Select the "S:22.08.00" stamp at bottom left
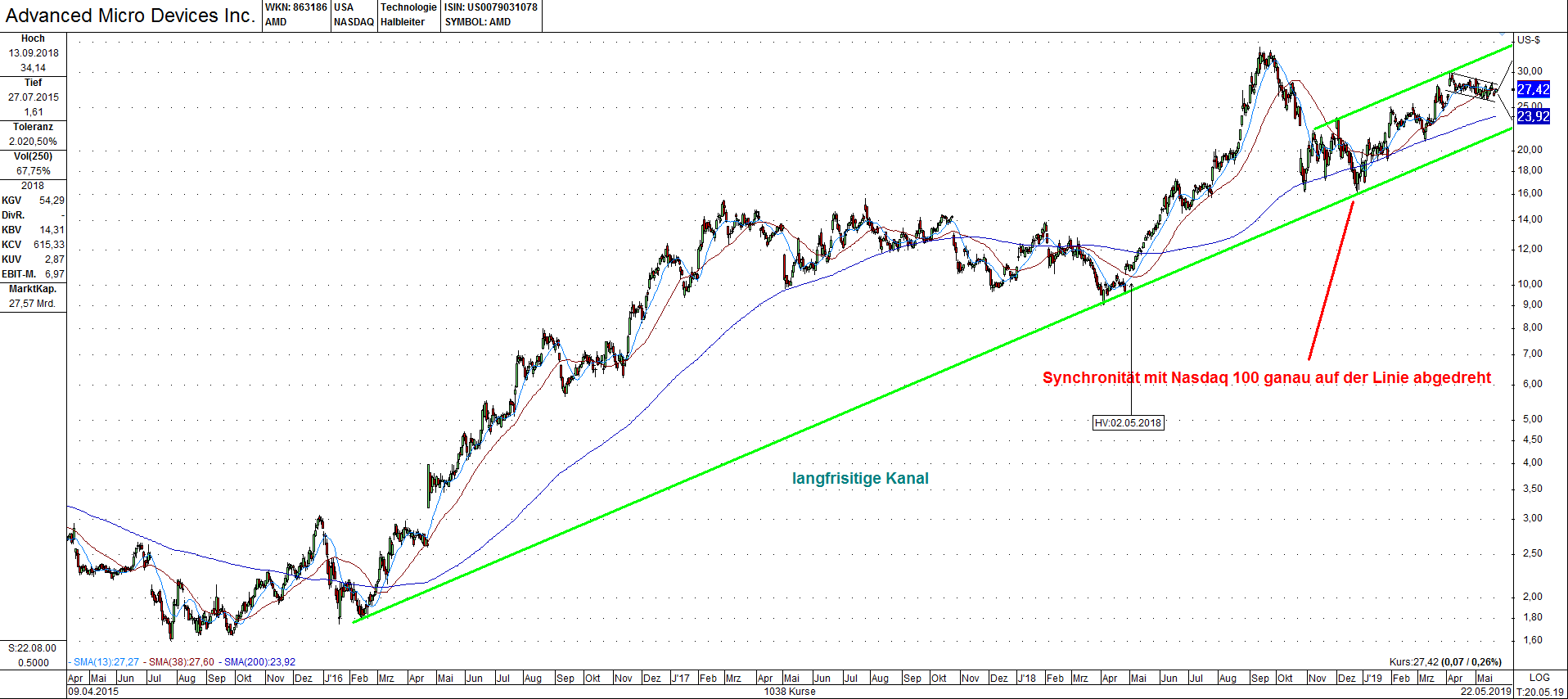The width and height of the screenshot is (1568, 699). (33, 648)
